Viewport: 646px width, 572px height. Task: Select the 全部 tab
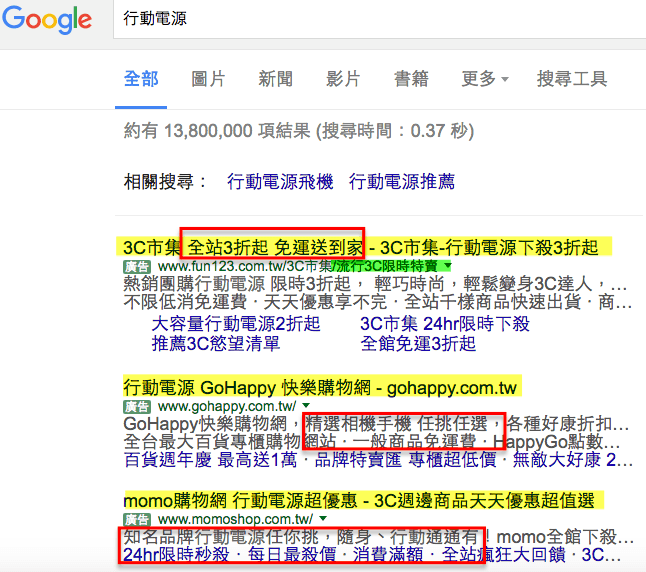[141, 79]
